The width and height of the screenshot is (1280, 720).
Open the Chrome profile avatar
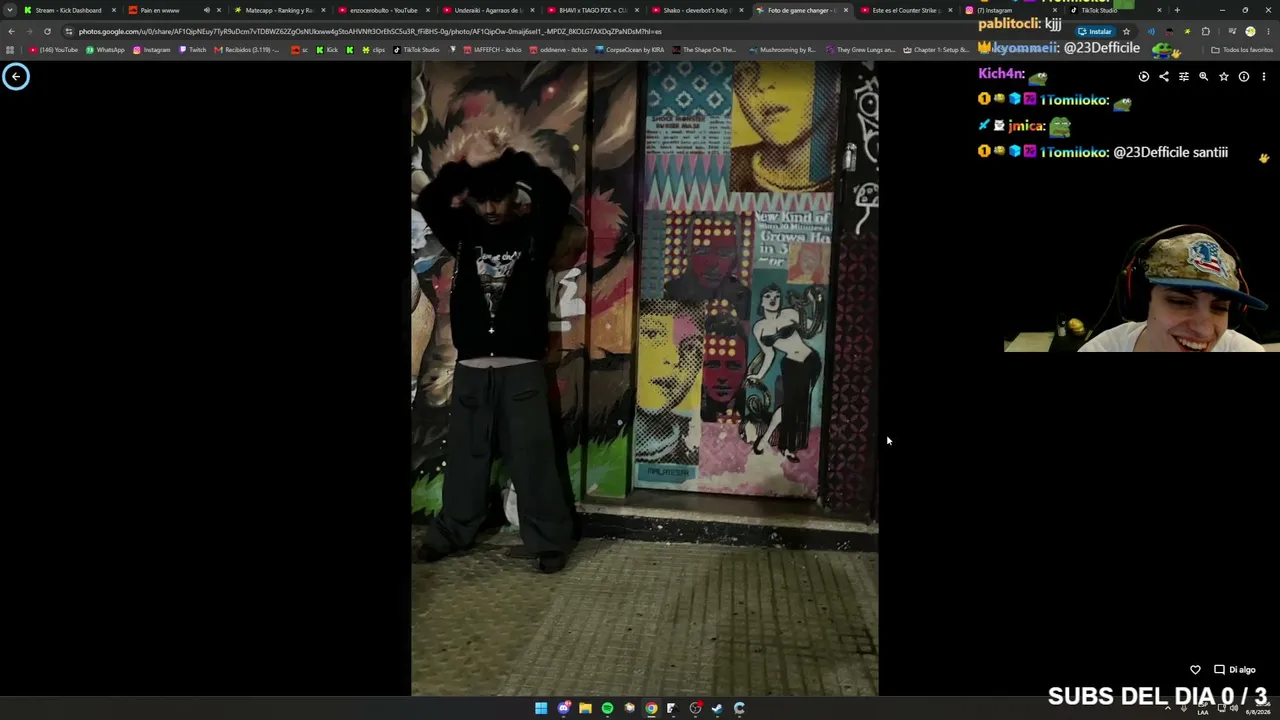click(x=1250, y=31)
